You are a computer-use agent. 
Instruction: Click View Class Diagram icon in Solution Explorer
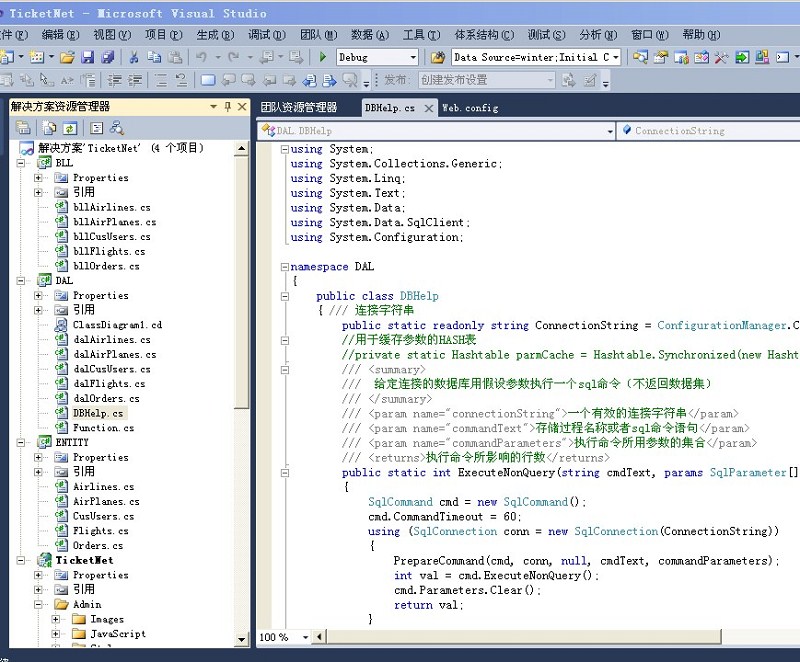pos(117,128)
